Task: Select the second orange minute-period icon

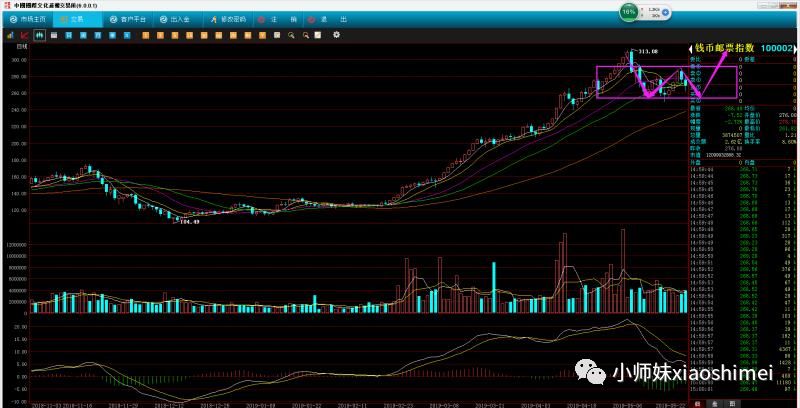Action: pos(160,35)
